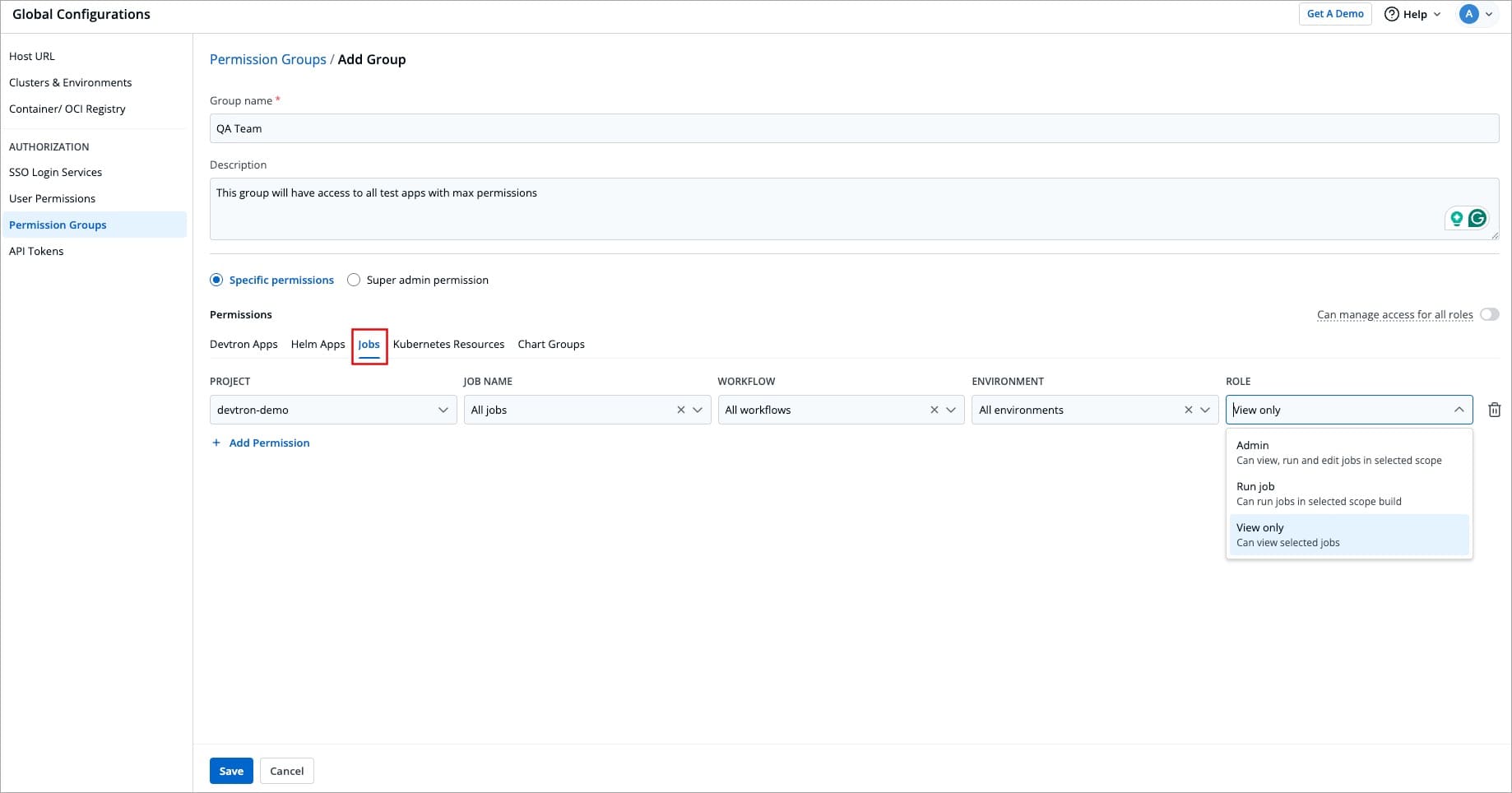Select the Specific permissions radio button
The image size is (1512, 793).
click(x=216, y=280)
